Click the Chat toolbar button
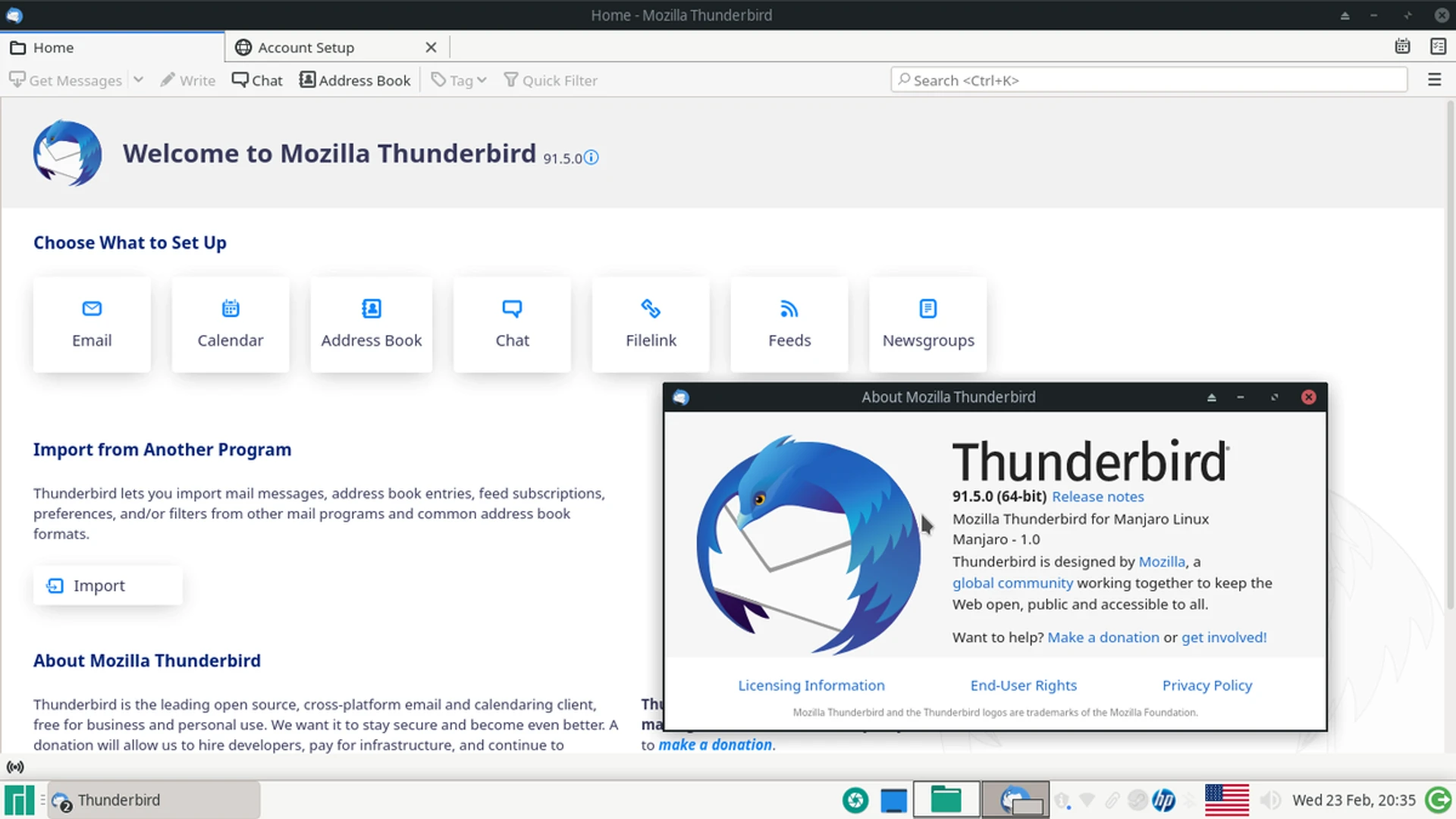The height and width of the screenshot is (819, 1456). [257, 80]
